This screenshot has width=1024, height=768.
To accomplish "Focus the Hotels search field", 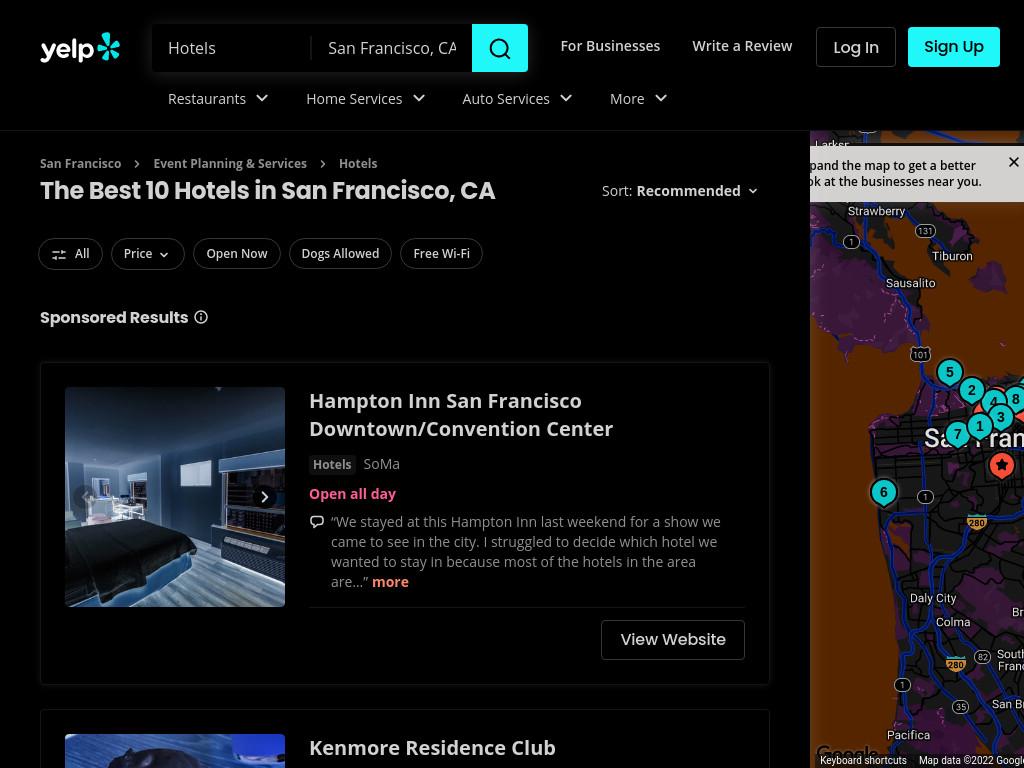I will [x=232, y=48].
